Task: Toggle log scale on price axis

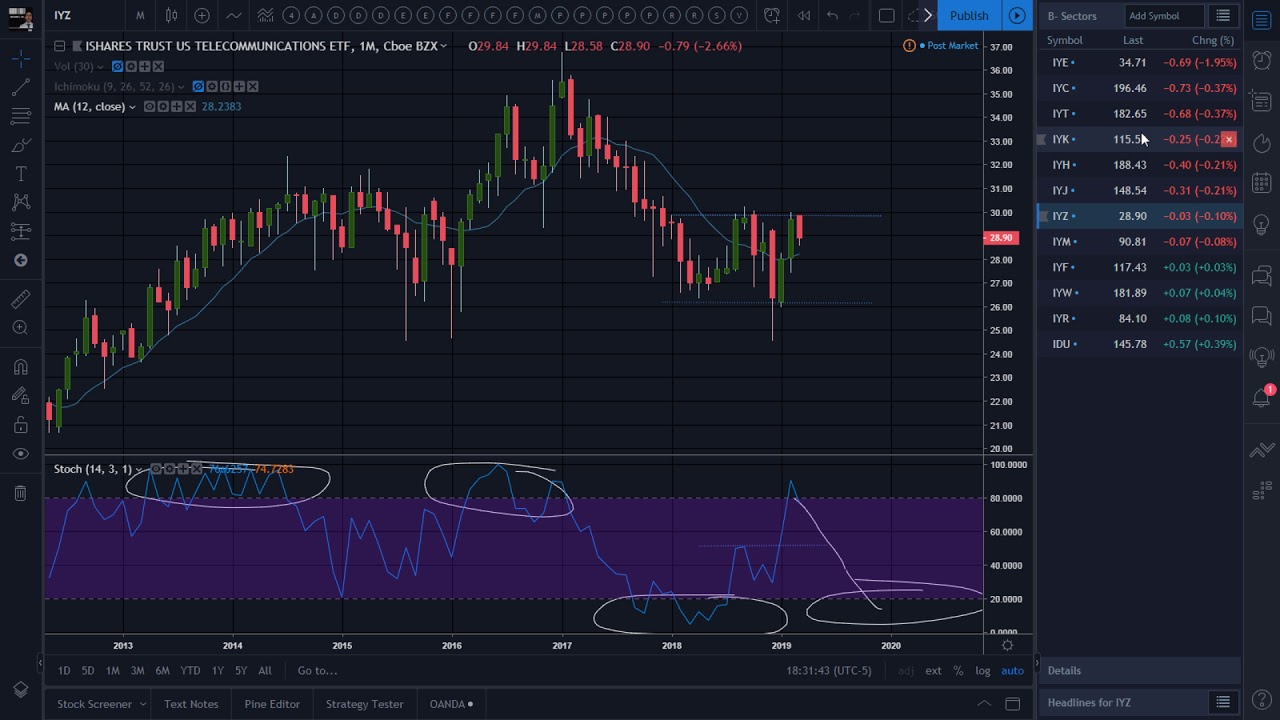Action: pos(982,671)
